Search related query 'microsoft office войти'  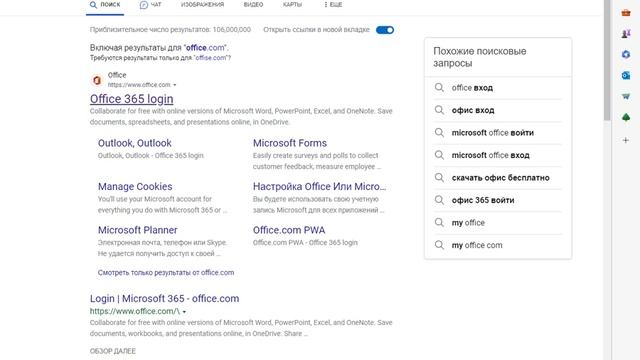(493, 133)
